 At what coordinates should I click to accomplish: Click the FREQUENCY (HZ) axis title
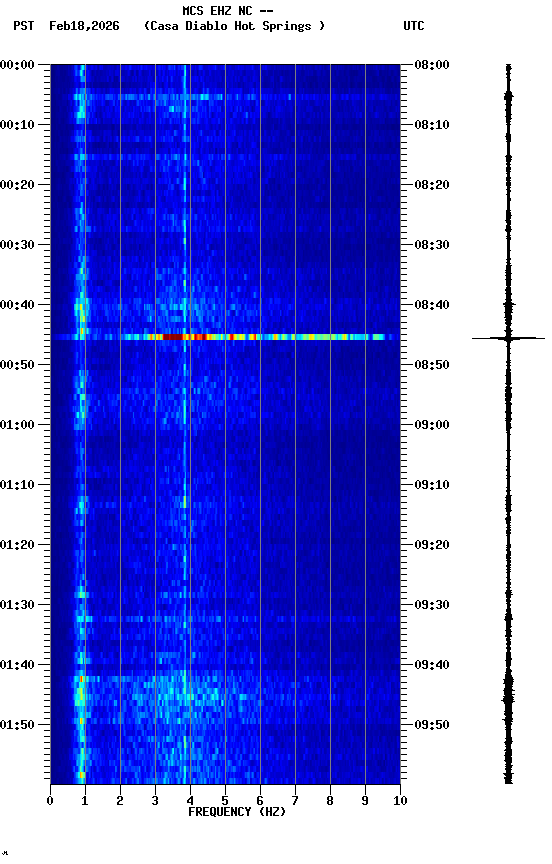click(237, 812)
